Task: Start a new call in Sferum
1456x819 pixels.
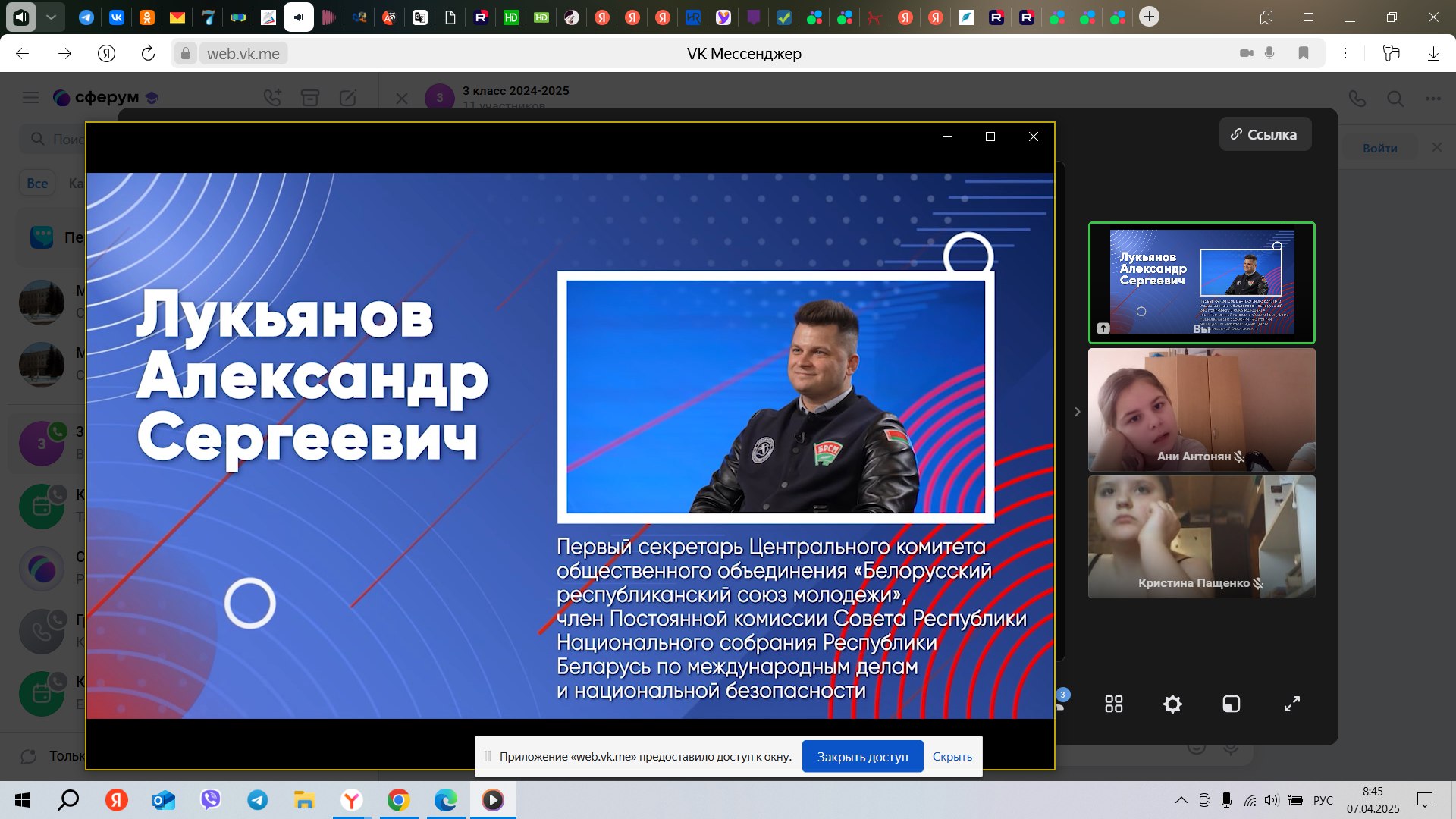Action: [272, 97]
